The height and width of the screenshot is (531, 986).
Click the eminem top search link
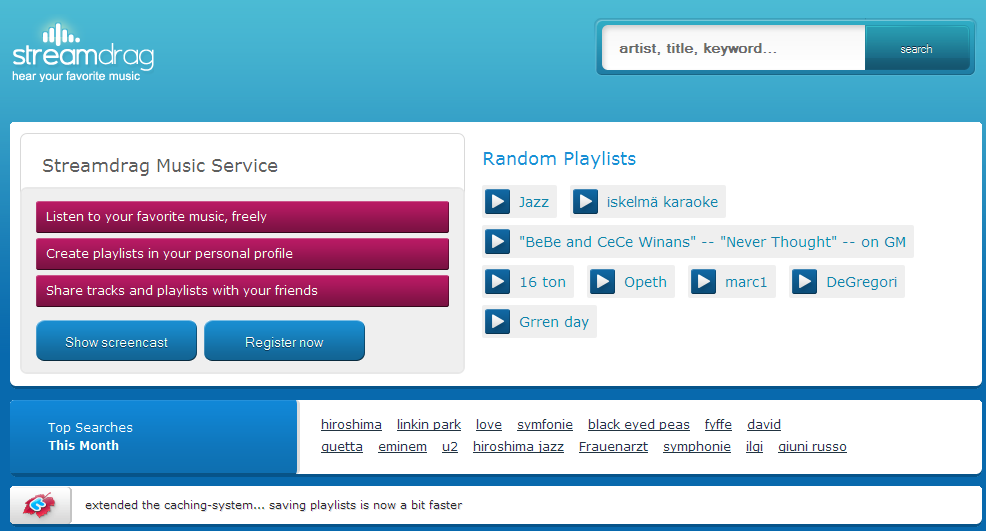[x=402, y=447]
